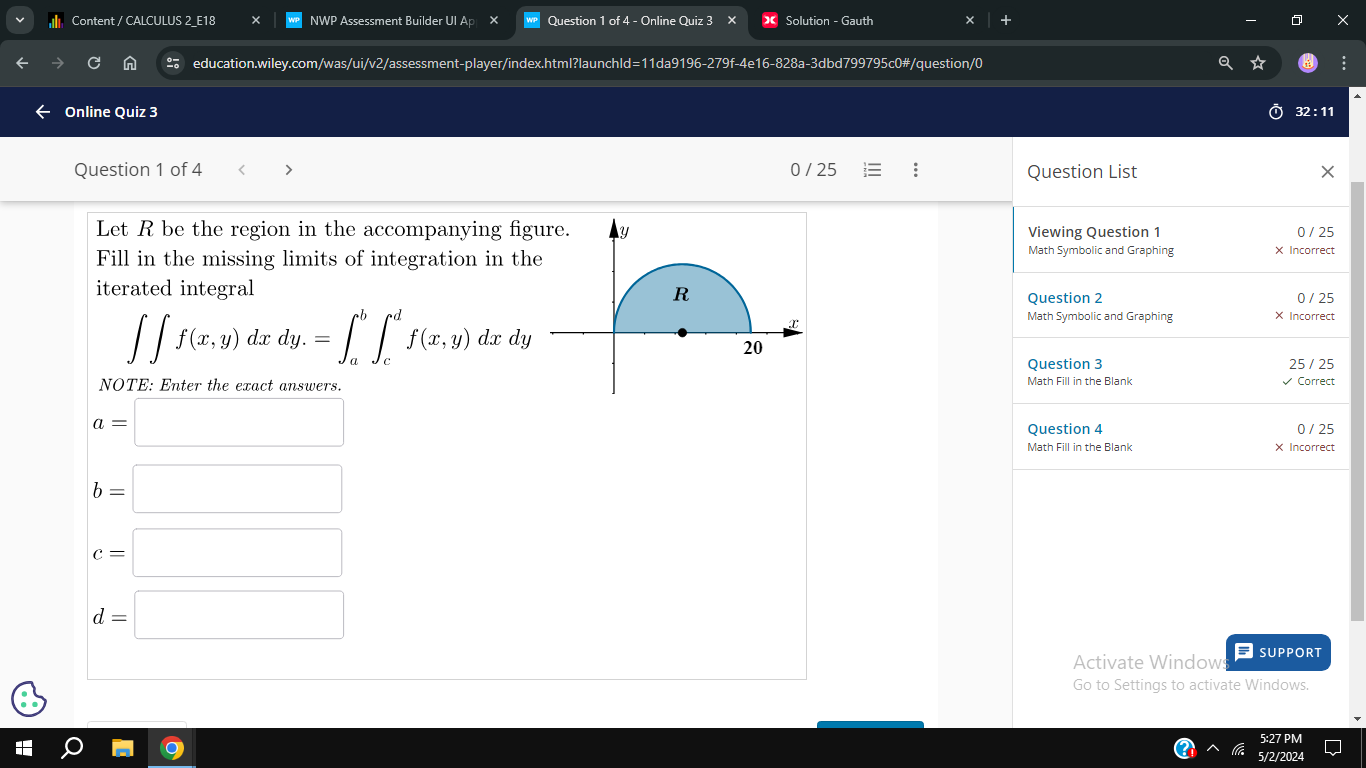The height and width of the screenshot is (768, 1366).
Task: Click the three-dot options menu in quiz header
Action: [915, 169]
